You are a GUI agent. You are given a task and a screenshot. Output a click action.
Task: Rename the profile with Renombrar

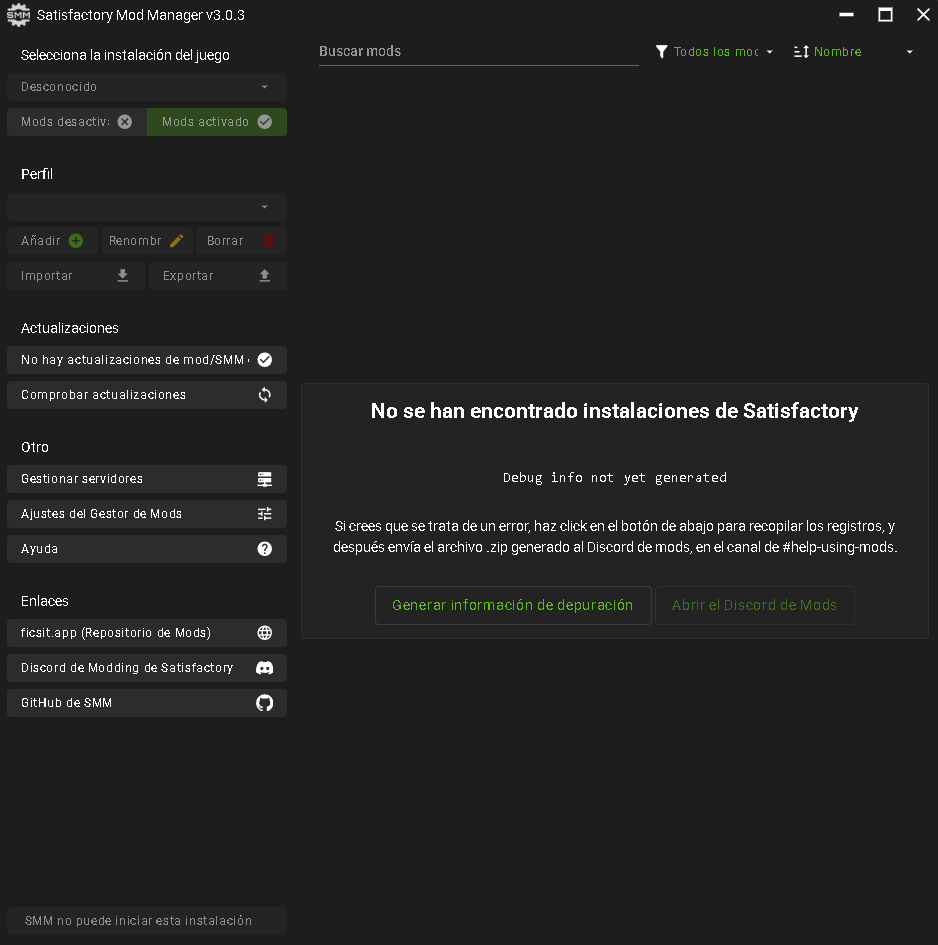coord(147,241)
